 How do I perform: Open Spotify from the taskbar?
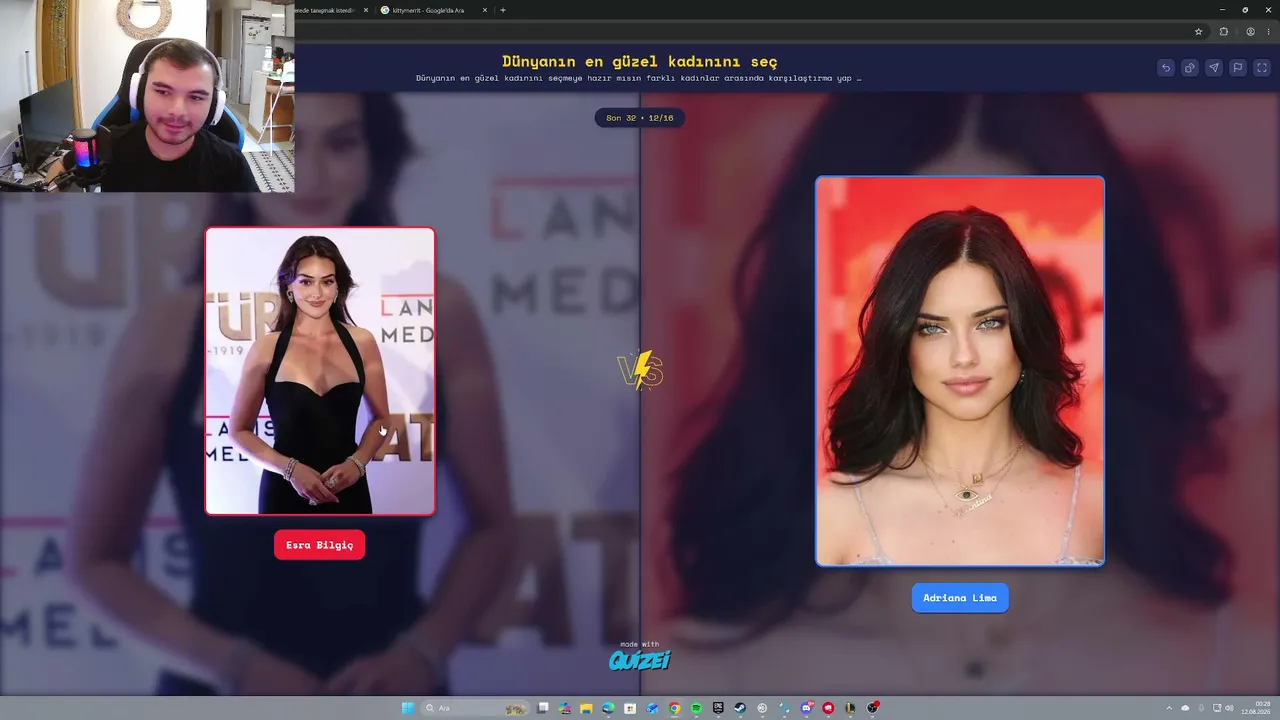coord(697,708)
